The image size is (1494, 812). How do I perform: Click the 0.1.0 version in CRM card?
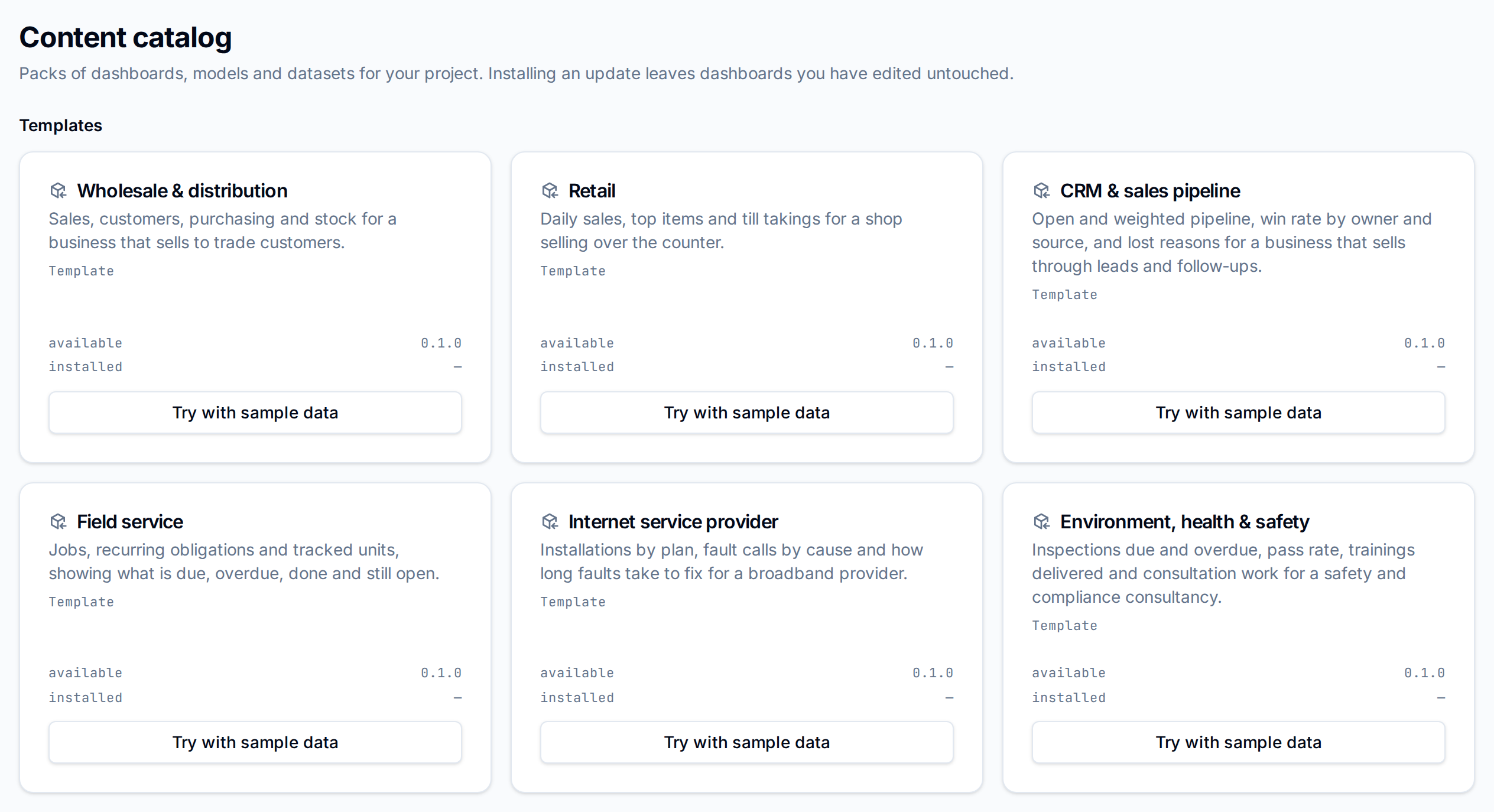coord(1424,343)
